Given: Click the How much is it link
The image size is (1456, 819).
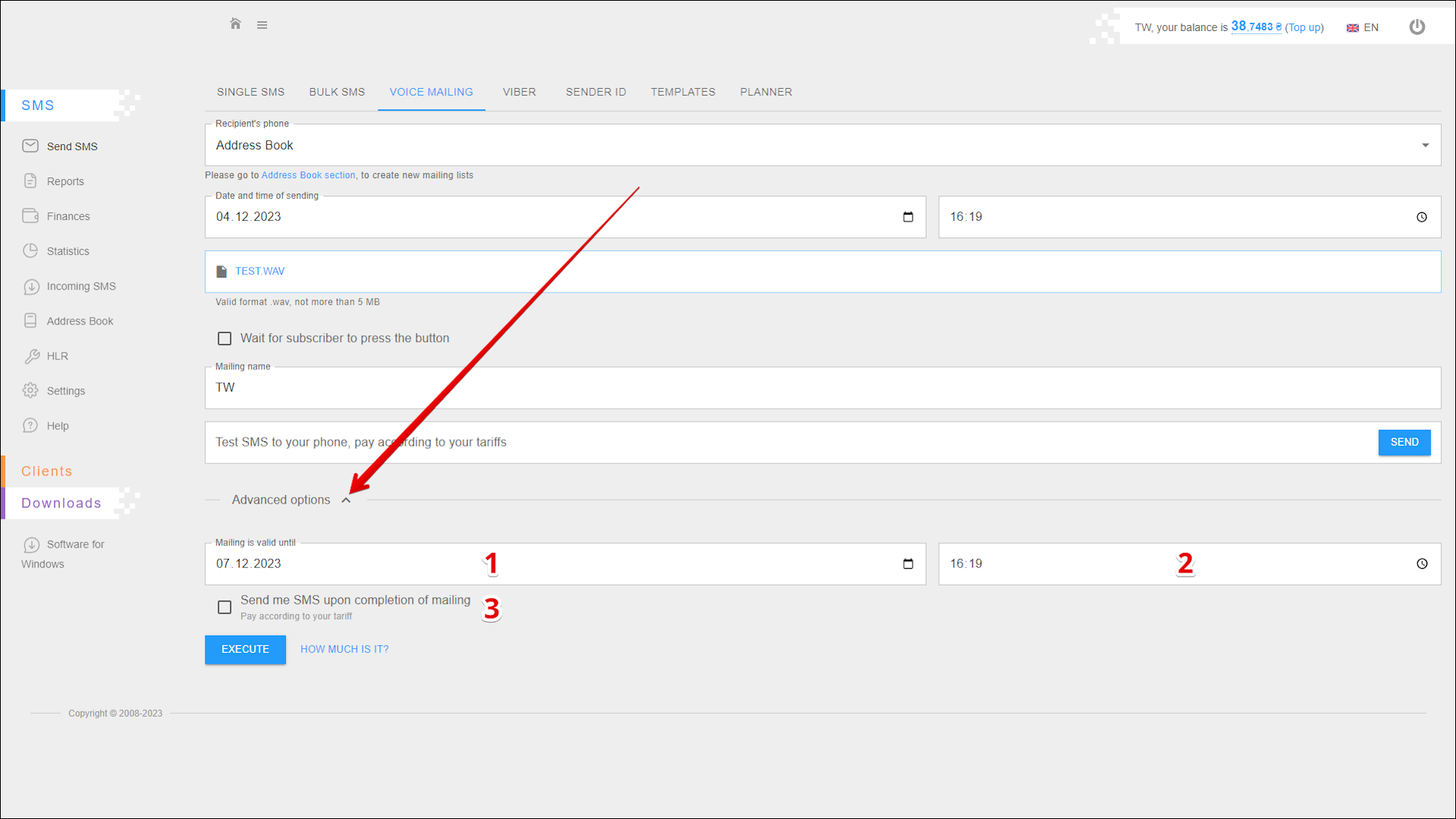Looking at the screenshot, I should click(344, 649).
